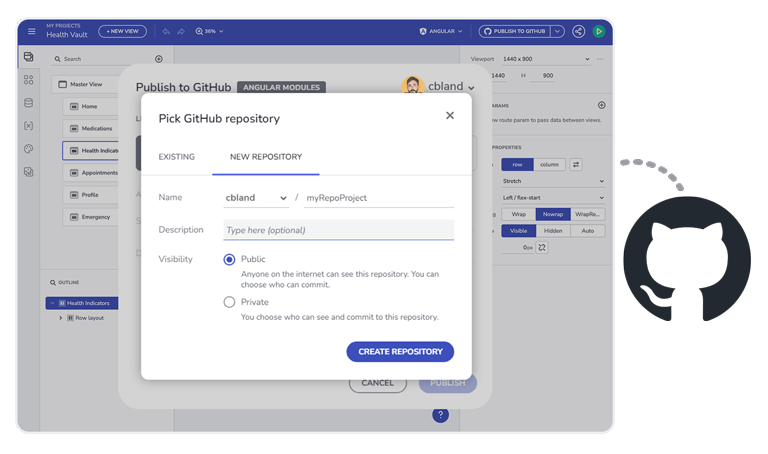Click the undo arrow in the toolbar

tap(166, 31)
